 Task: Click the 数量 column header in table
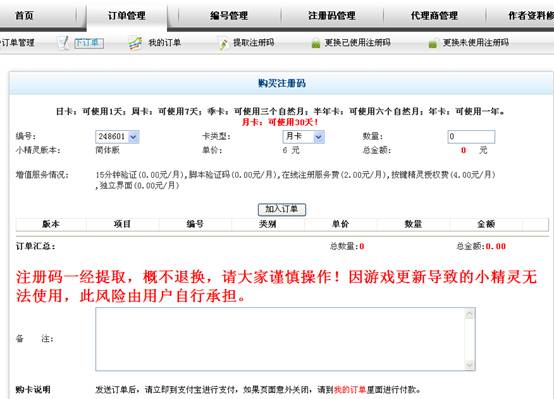coord(413,224)
